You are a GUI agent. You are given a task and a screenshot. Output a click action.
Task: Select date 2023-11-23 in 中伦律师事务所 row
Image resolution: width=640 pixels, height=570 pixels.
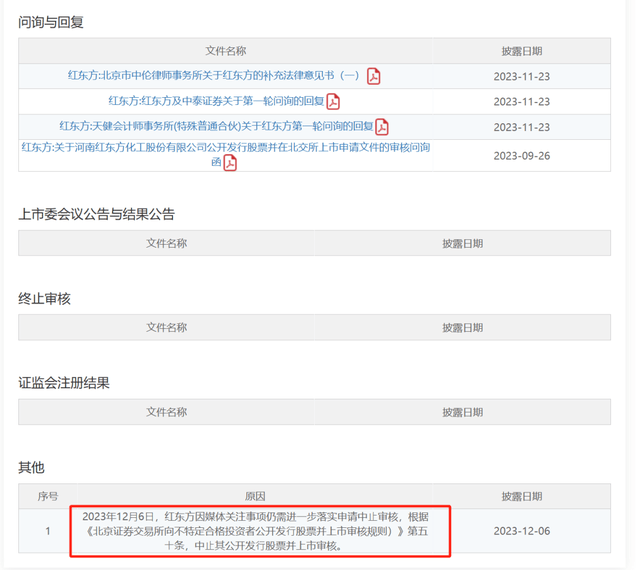pyautogui.click(x=522, y=77)
